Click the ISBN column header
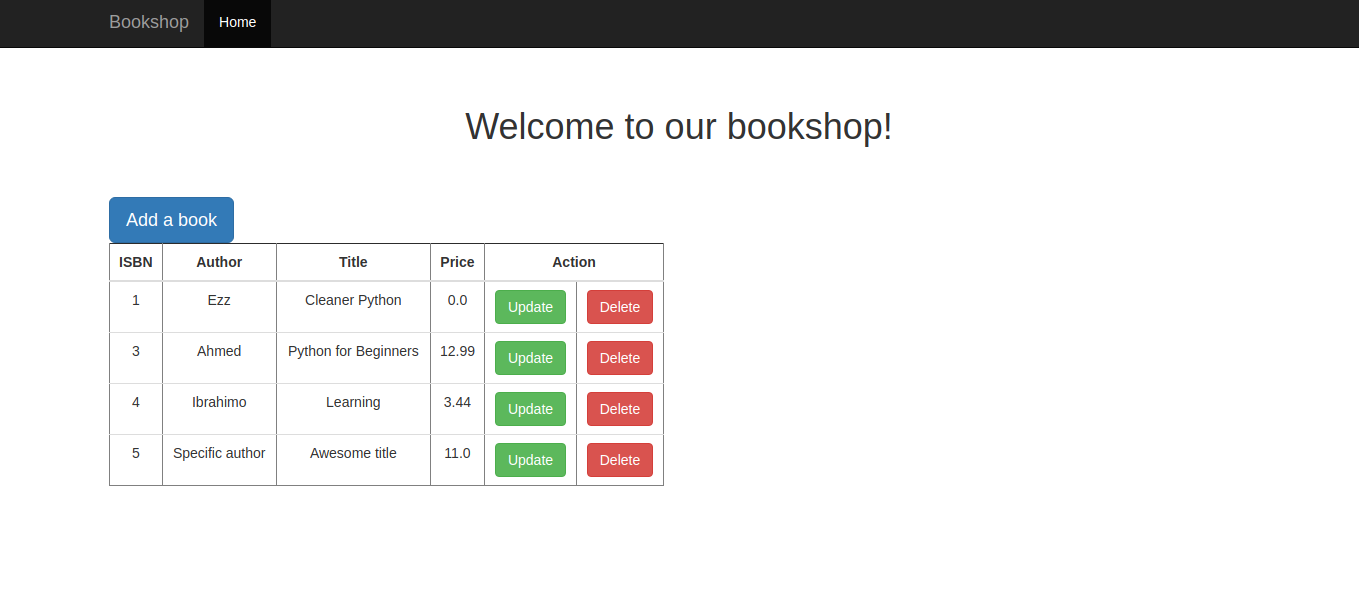Viewport: 1359px width, 604px height. (136, 261)
